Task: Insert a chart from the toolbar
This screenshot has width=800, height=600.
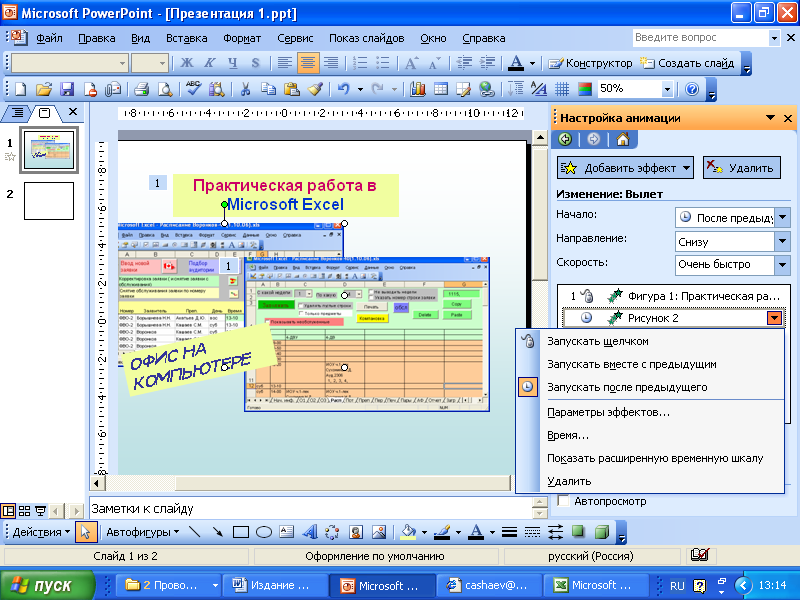Action: [417, 89]
